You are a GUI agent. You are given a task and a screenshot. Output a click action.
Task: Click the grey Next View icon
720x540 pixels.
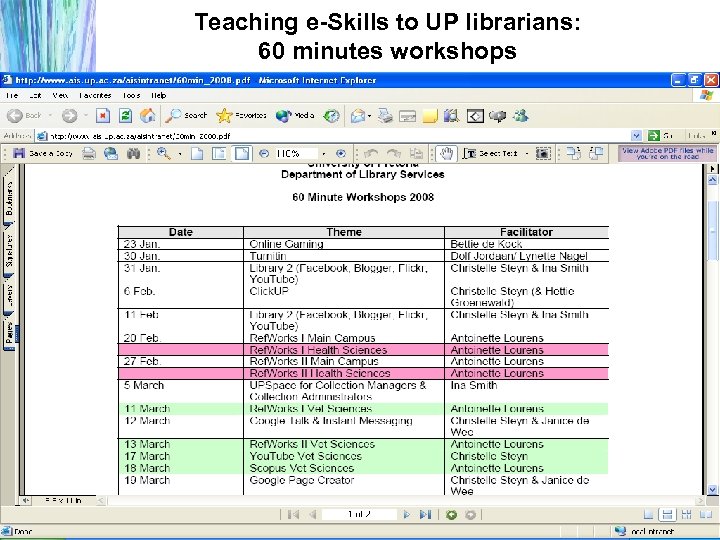pos(470,515)
